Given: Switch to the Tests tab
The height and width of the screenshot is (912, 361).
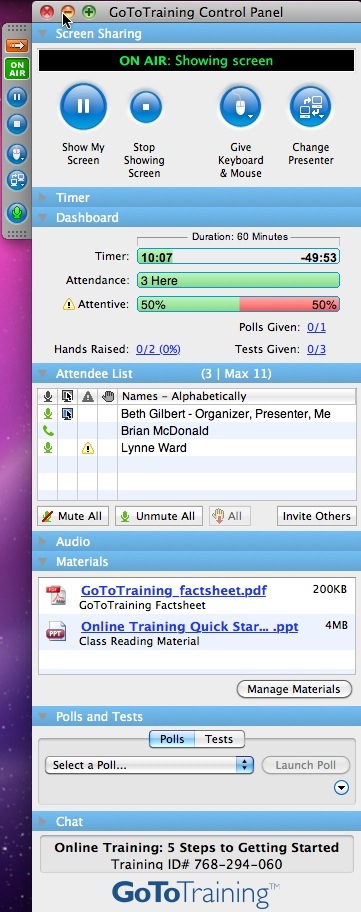Looking at the screenshot, I should (x=219, y=739).
